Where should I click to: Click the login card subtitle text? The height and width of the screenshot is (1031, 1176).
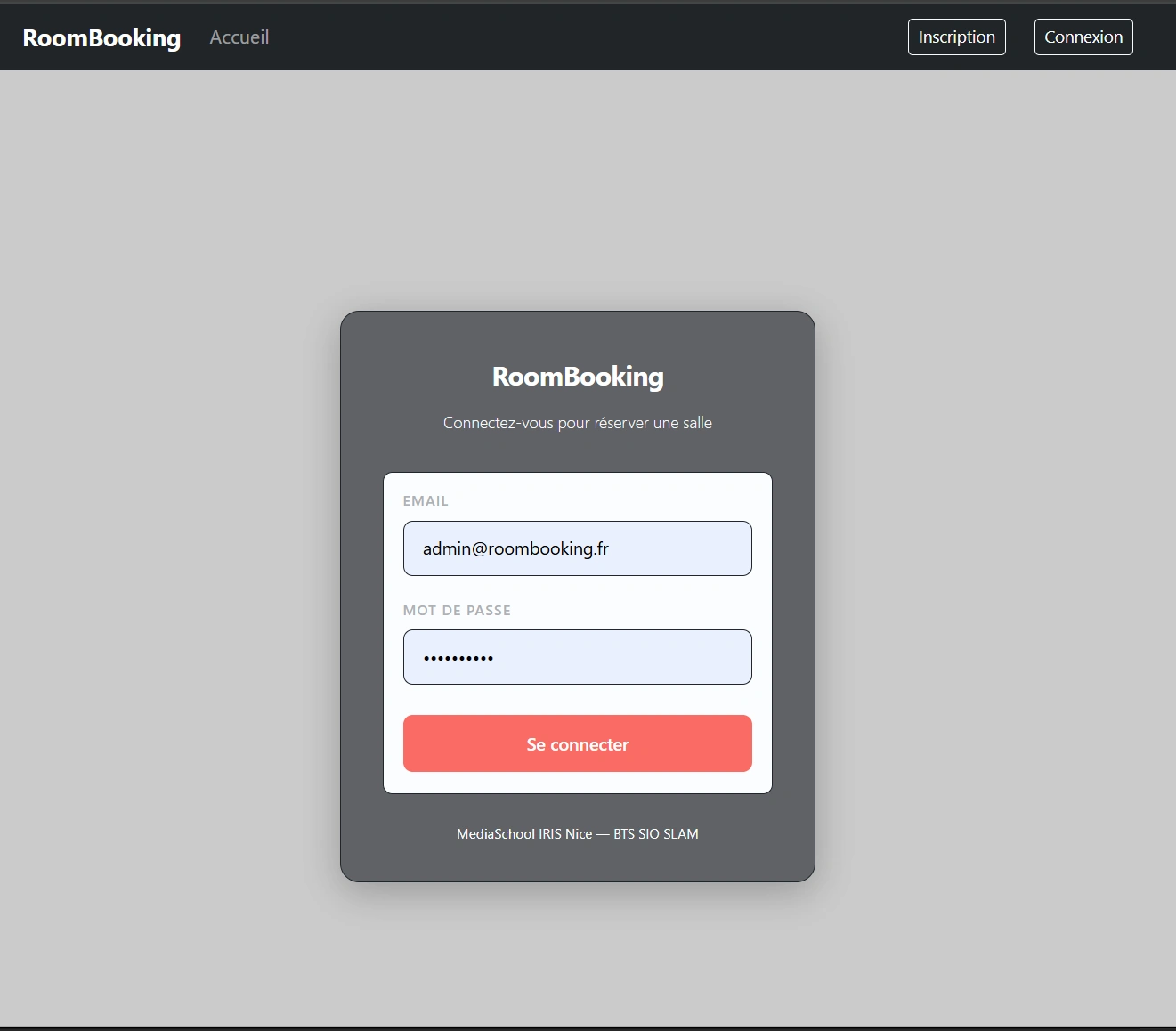577,423
